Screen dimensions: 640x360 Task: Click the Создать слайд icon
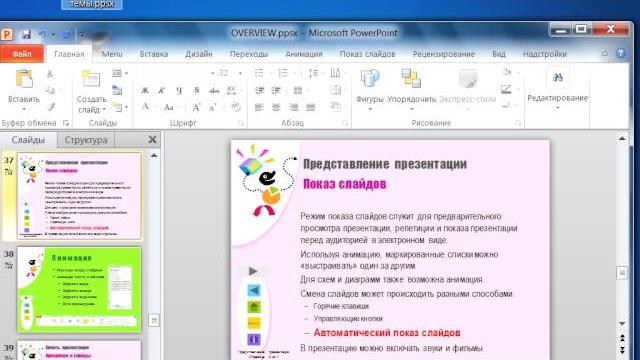pyautogui.click(x=91, y=78)
